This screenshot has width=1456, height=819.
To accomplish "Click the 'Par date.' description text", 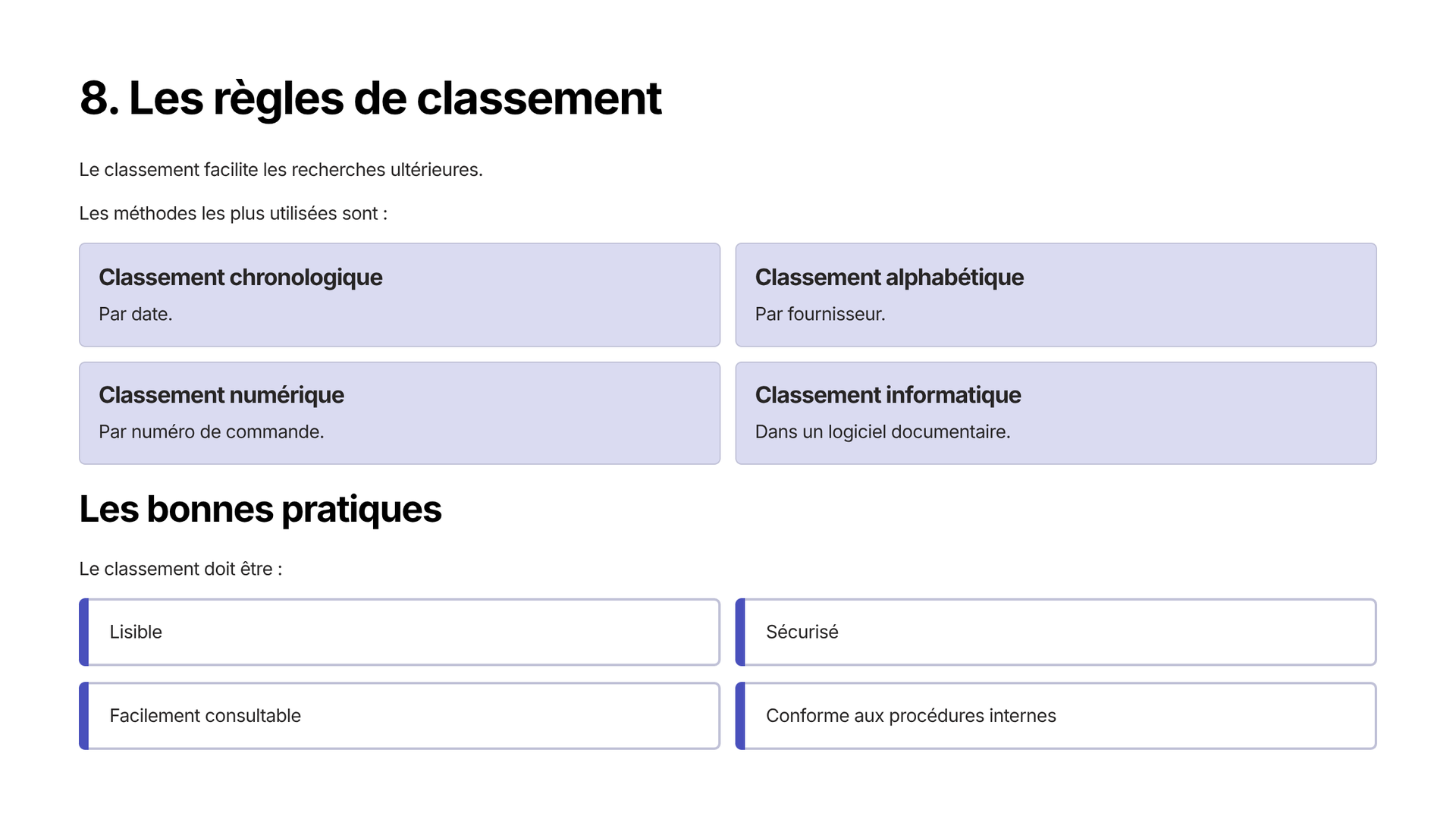I will (136, 314).
